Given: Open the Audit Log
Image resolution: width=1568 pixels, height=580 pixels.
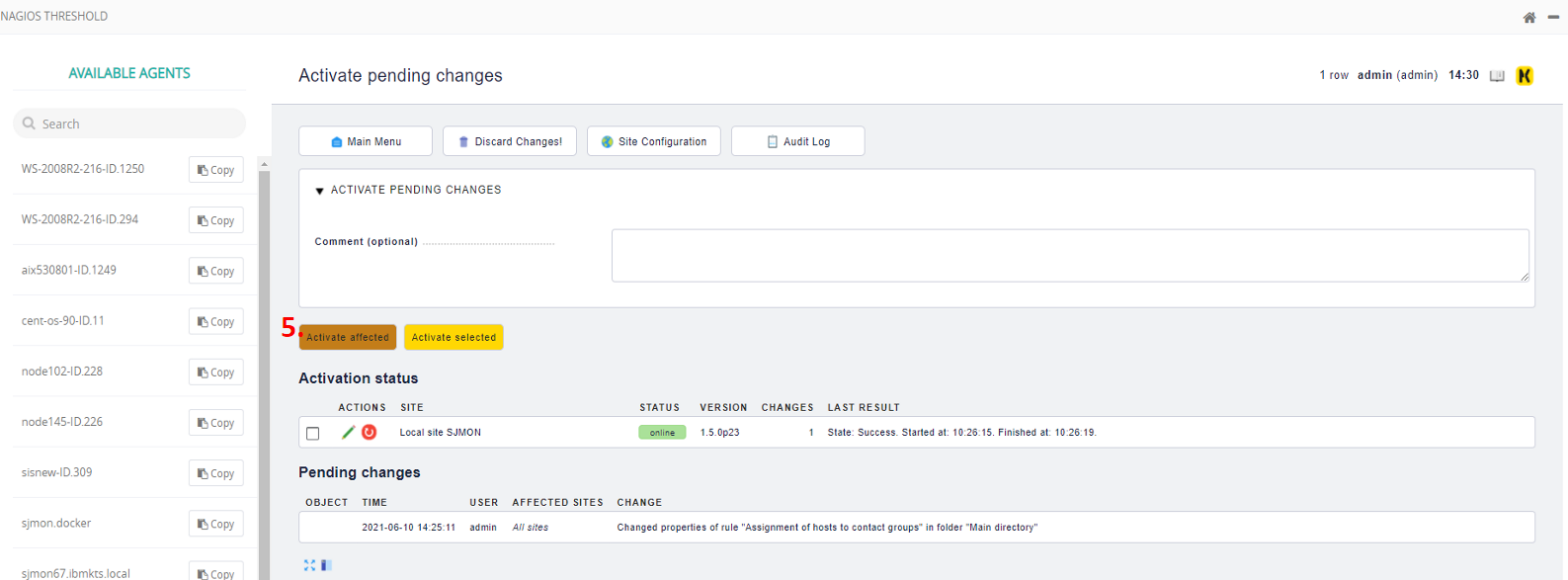Looking at the screenshot, I should click(x=797, y=141).
